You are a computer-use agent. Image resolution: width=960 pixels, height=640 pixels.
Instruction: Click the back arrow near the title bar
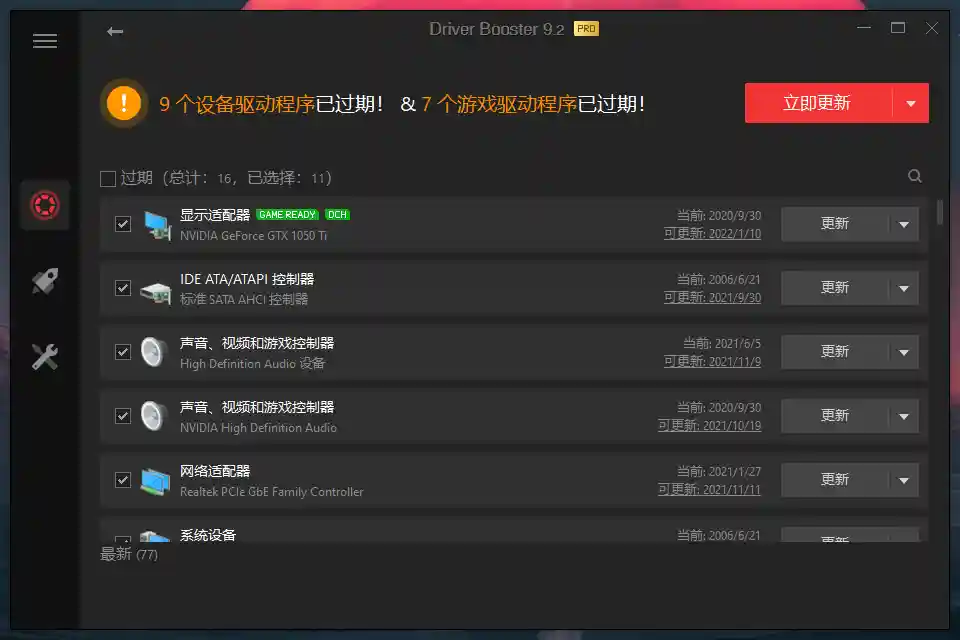115,31
